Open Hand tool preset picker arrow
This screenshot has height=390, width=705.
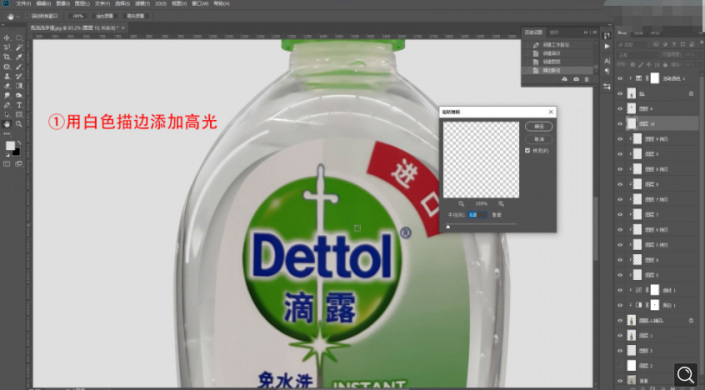coord(18,16)
